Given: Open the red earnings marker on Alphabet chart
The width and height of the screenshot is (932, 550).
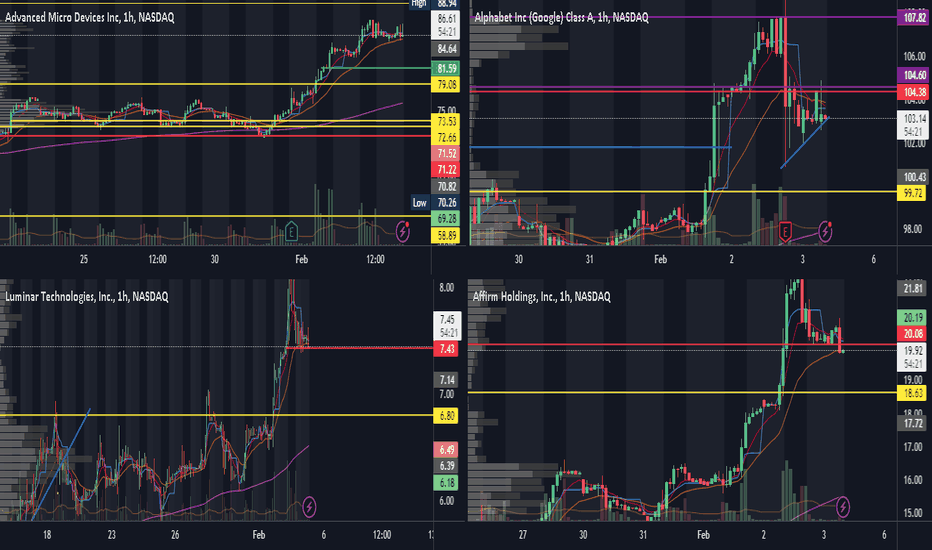Looking at the screenshot, I should coord(785,231).
